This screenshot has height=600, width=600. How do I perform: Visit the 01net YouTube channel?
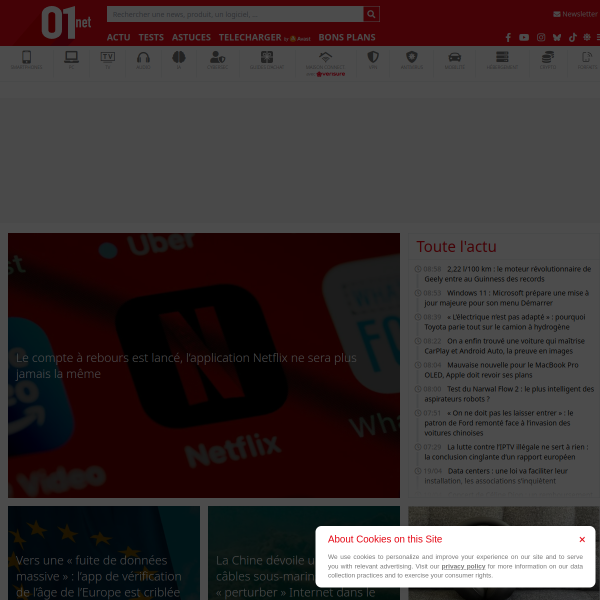point(524,37)
